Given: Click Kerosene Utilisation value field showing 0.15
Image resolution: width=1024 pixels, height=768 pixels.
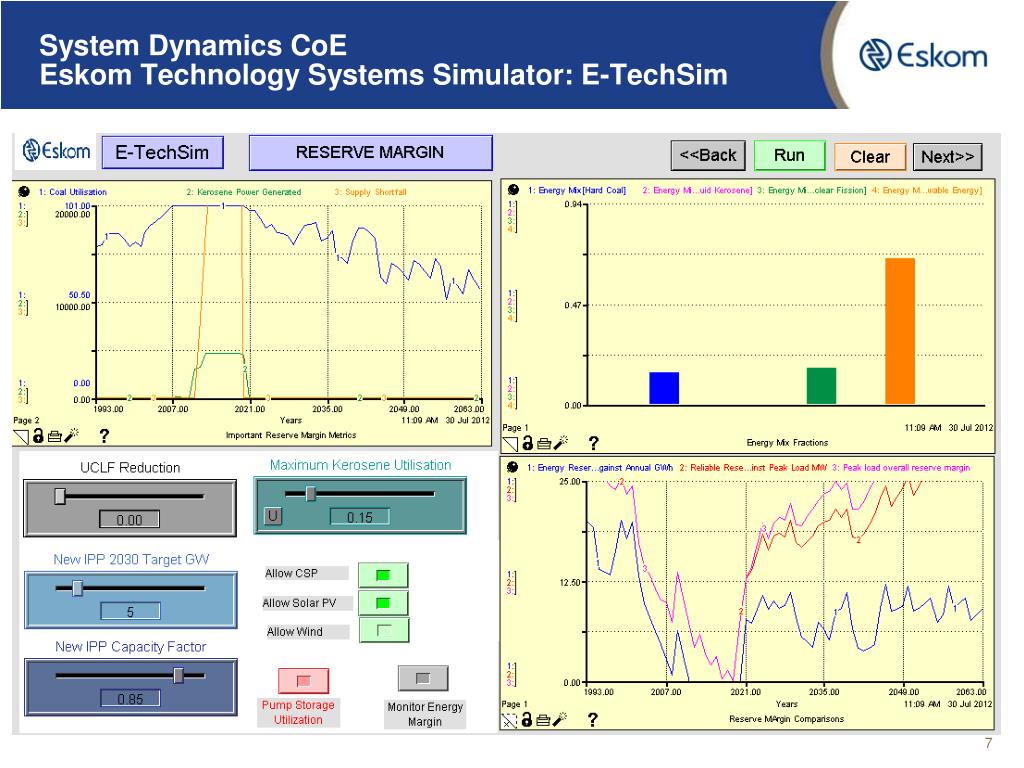Looking at the screenshot, I should coord(360,517).
